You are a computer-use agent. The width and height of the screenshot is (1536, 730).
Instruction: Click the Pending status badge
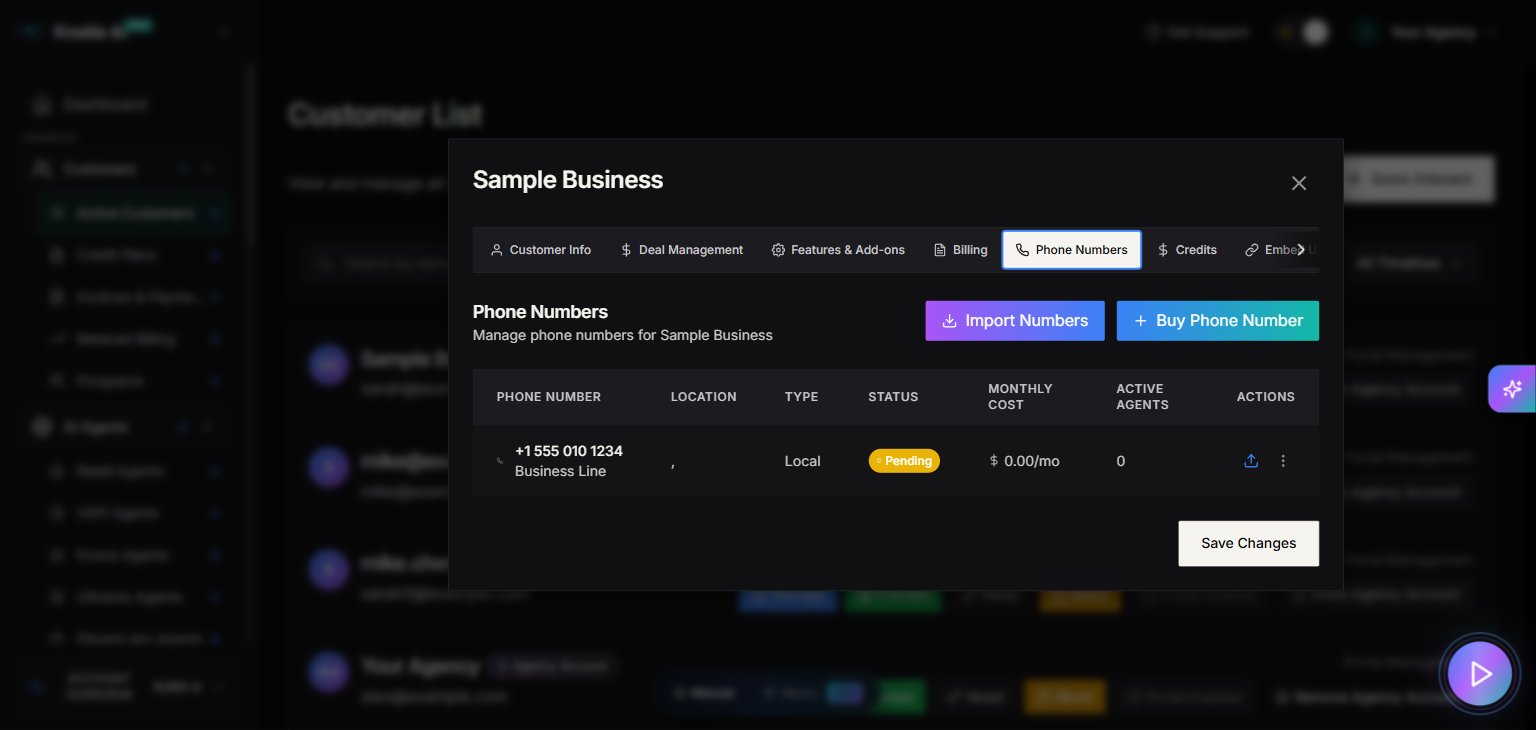[x=904, y=461]
